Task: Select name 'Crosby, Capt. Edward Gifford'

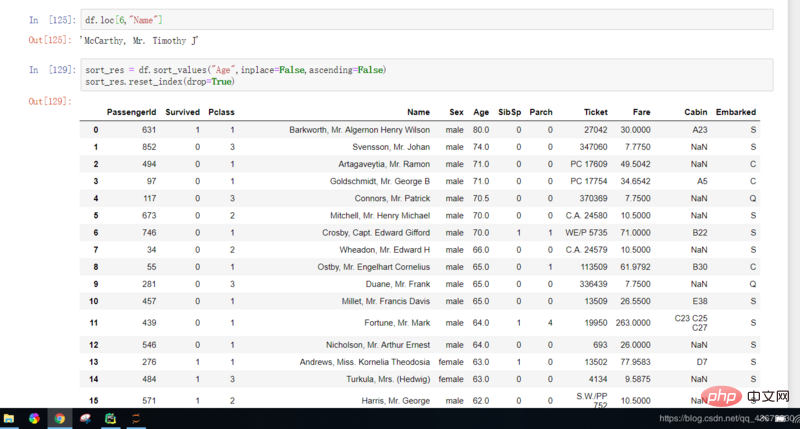Action: pos(376,233)
